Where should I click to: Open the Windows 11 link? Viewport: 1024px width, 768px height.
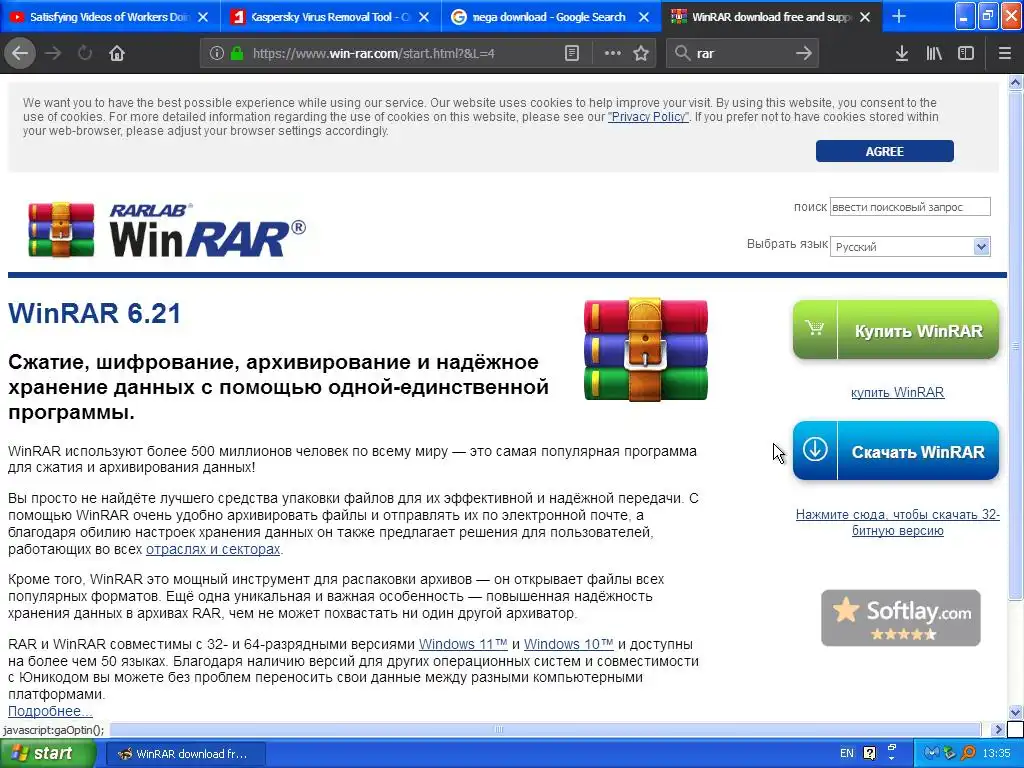(463, 644)
